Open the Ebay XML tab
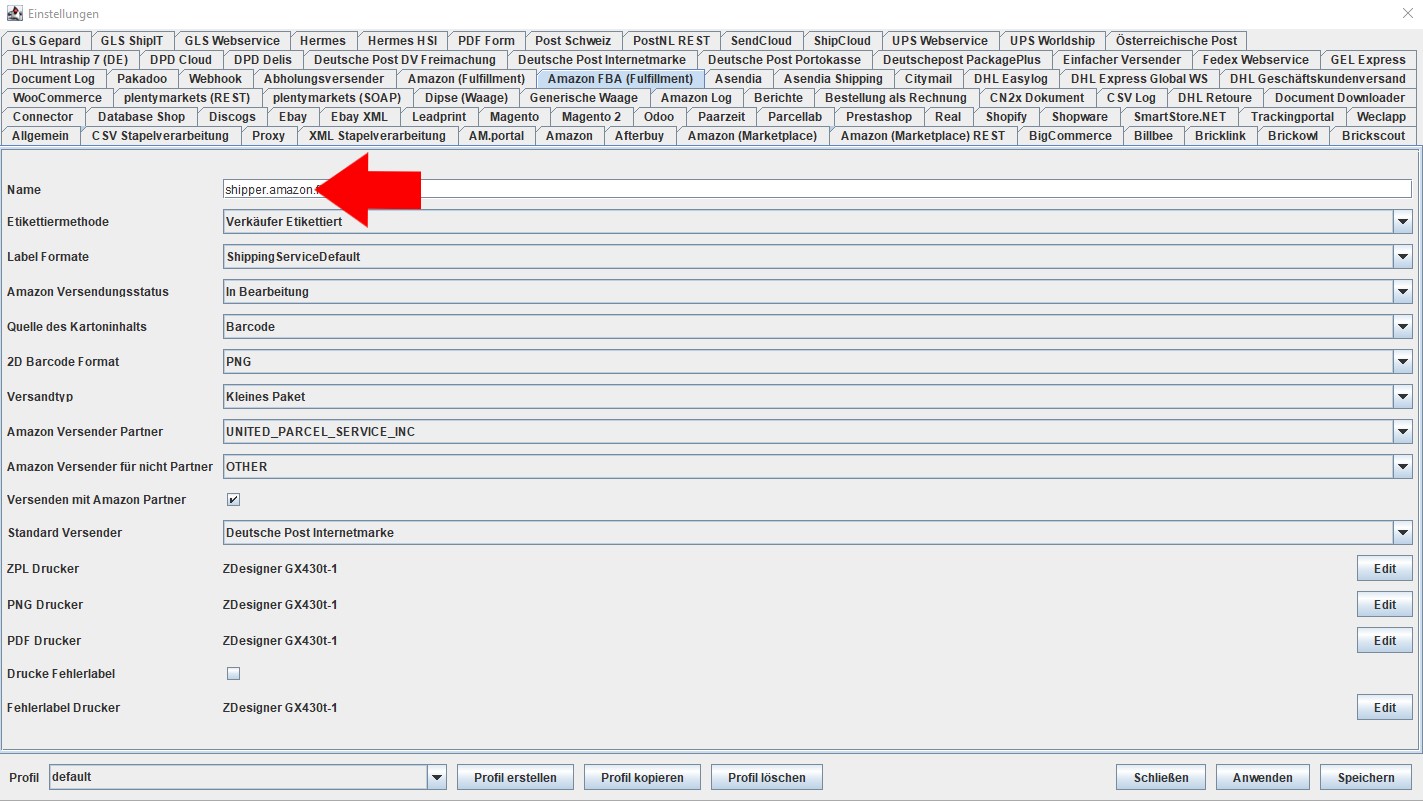Viewport: 1423px width, 801px height. pyautogui.click(x=359, y=117)
